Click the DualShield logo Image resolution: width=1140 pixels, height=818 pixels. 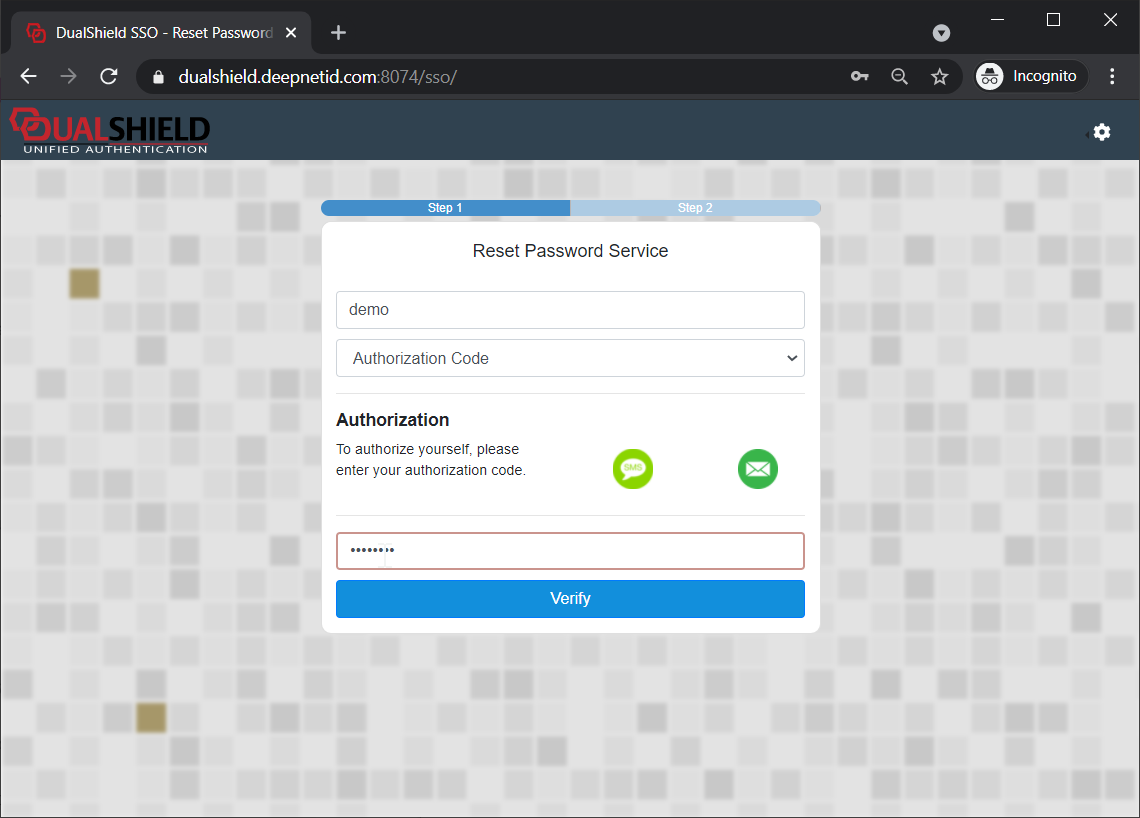[x=110, y=132]
